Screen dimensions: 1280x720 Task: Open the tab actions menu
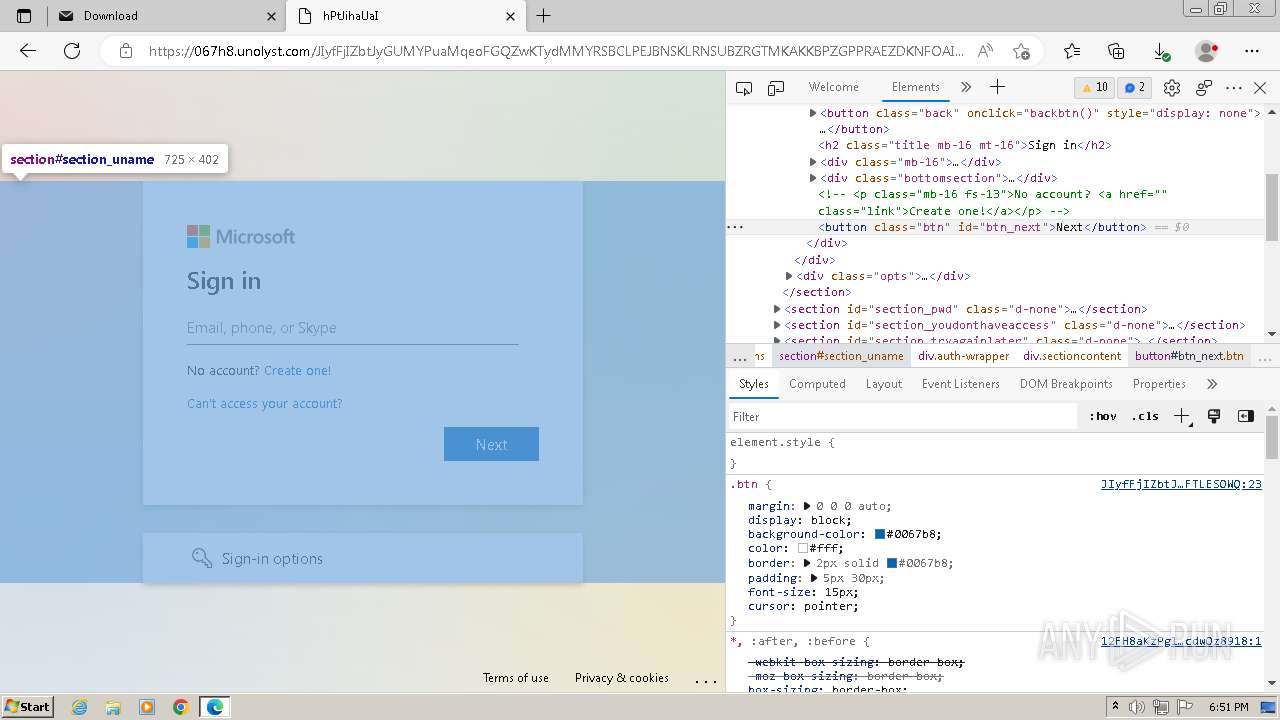pyautogui.click(x=24, y=16)
